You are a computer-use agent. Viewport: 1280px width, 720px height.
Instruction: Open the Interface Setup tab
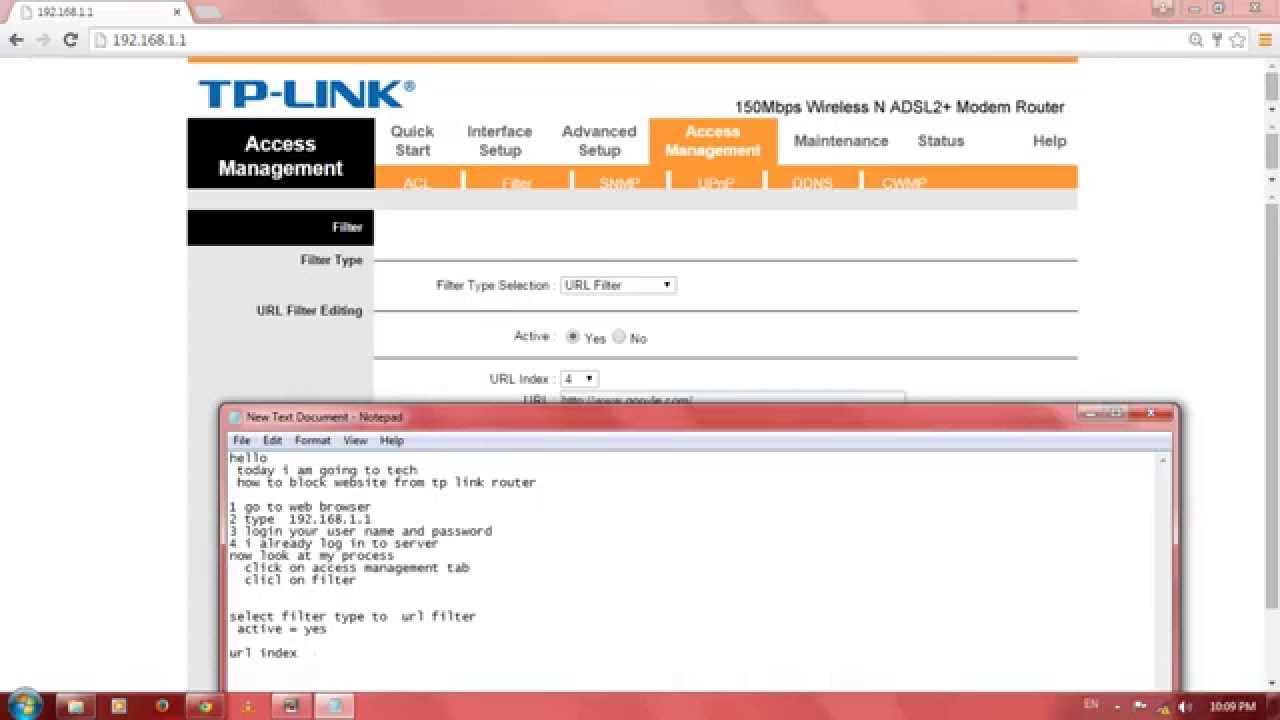[x=499, y=141]
